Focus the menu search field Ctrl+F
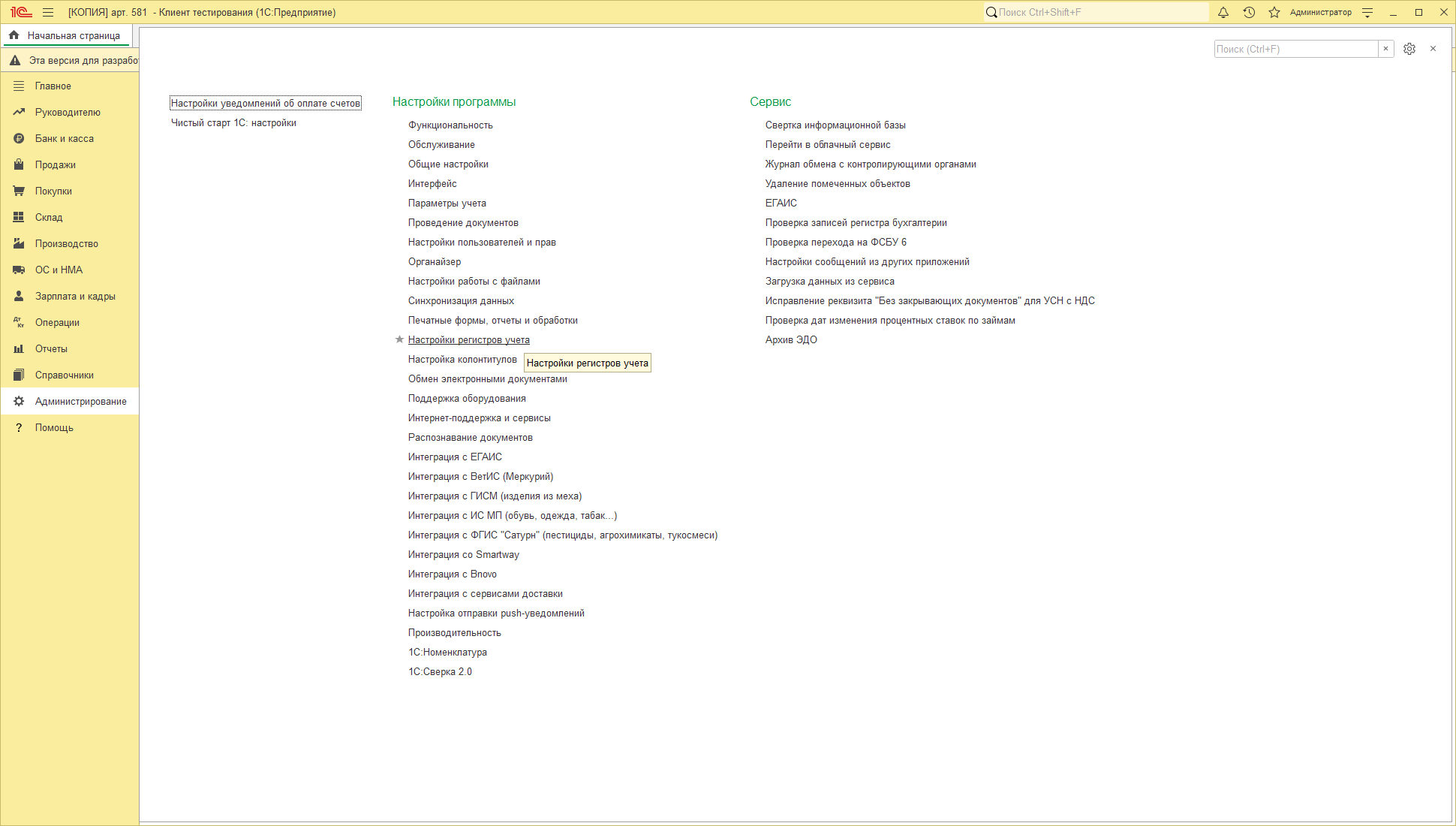Screen dimensions: 1456x826 [1296, 49]
